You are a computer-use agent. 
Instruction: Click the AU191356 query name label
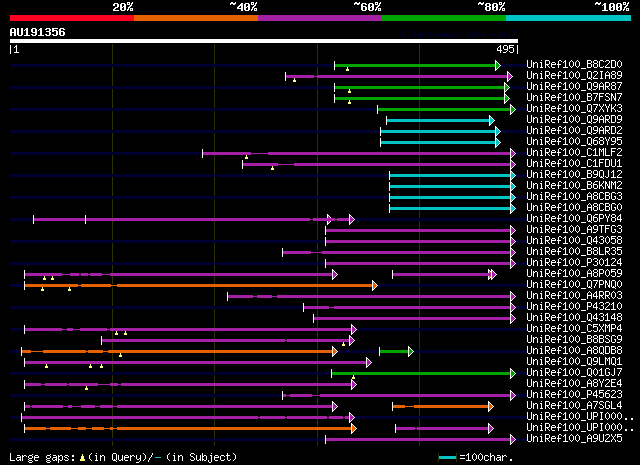38,32
